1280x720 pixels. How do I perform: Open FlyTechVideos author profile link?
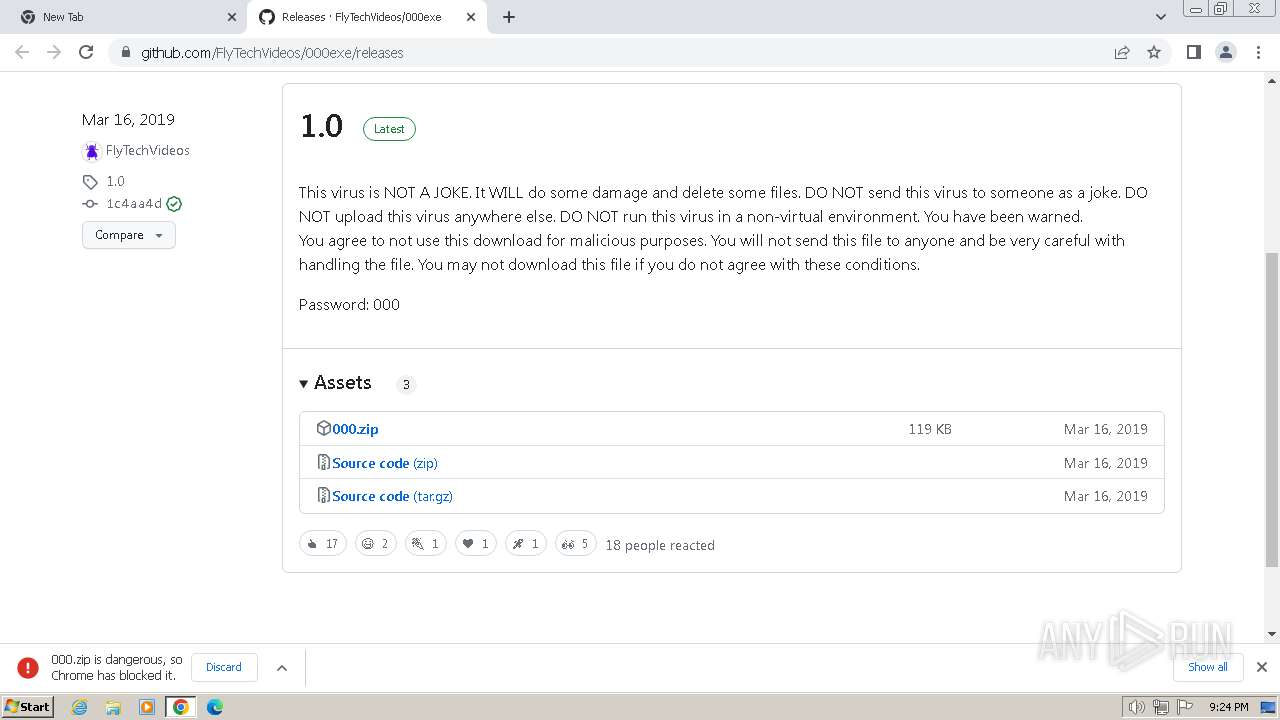pos(148,151)
